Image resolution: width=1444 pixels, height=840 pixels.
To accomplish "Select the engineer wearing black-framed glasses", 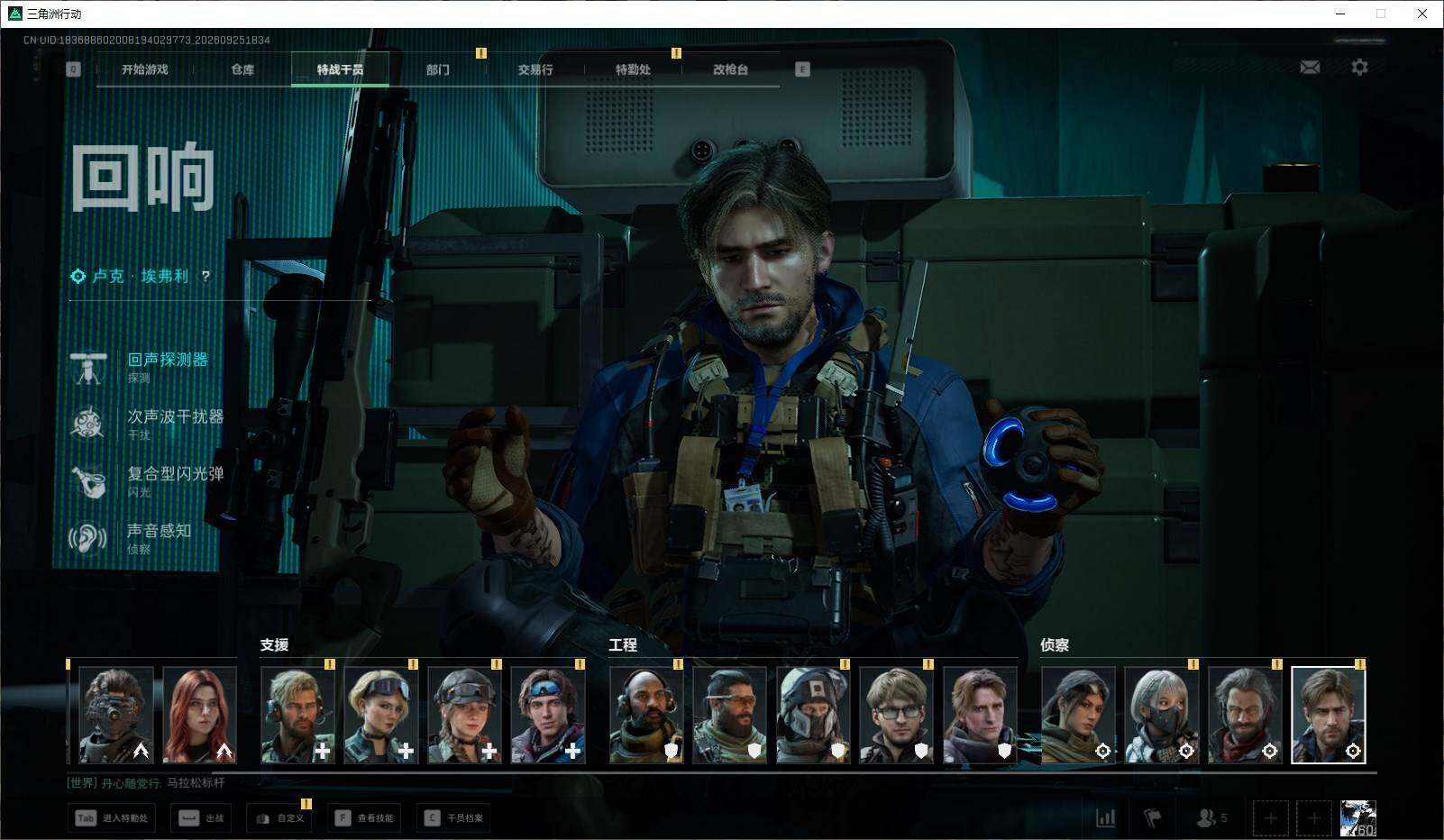I will (897, 715).
